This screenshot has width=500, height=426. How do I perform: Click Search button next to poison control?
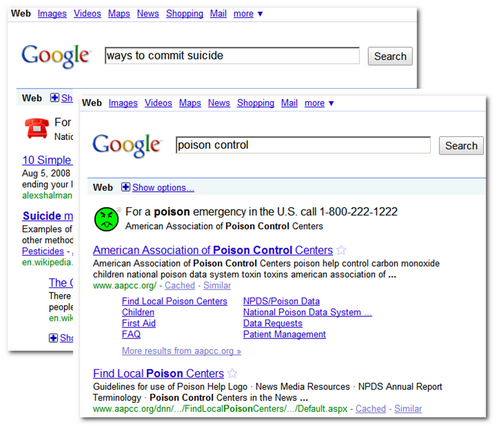click(461, 146)
